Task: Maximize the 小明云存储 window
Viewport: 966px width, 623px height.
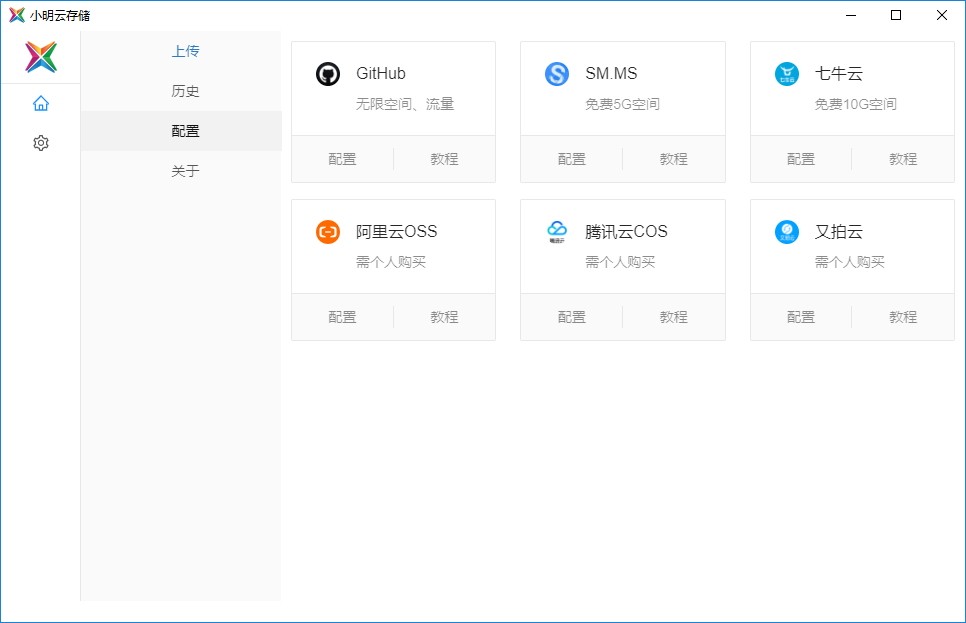Action: click(896, 15)
